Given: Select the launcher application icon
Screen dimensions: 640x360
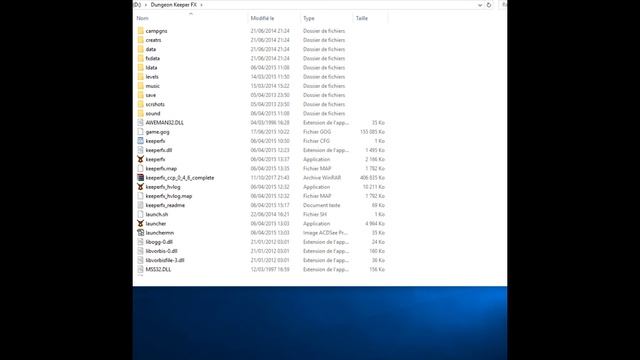Looking at the screenshot, I should click(140, 224).
